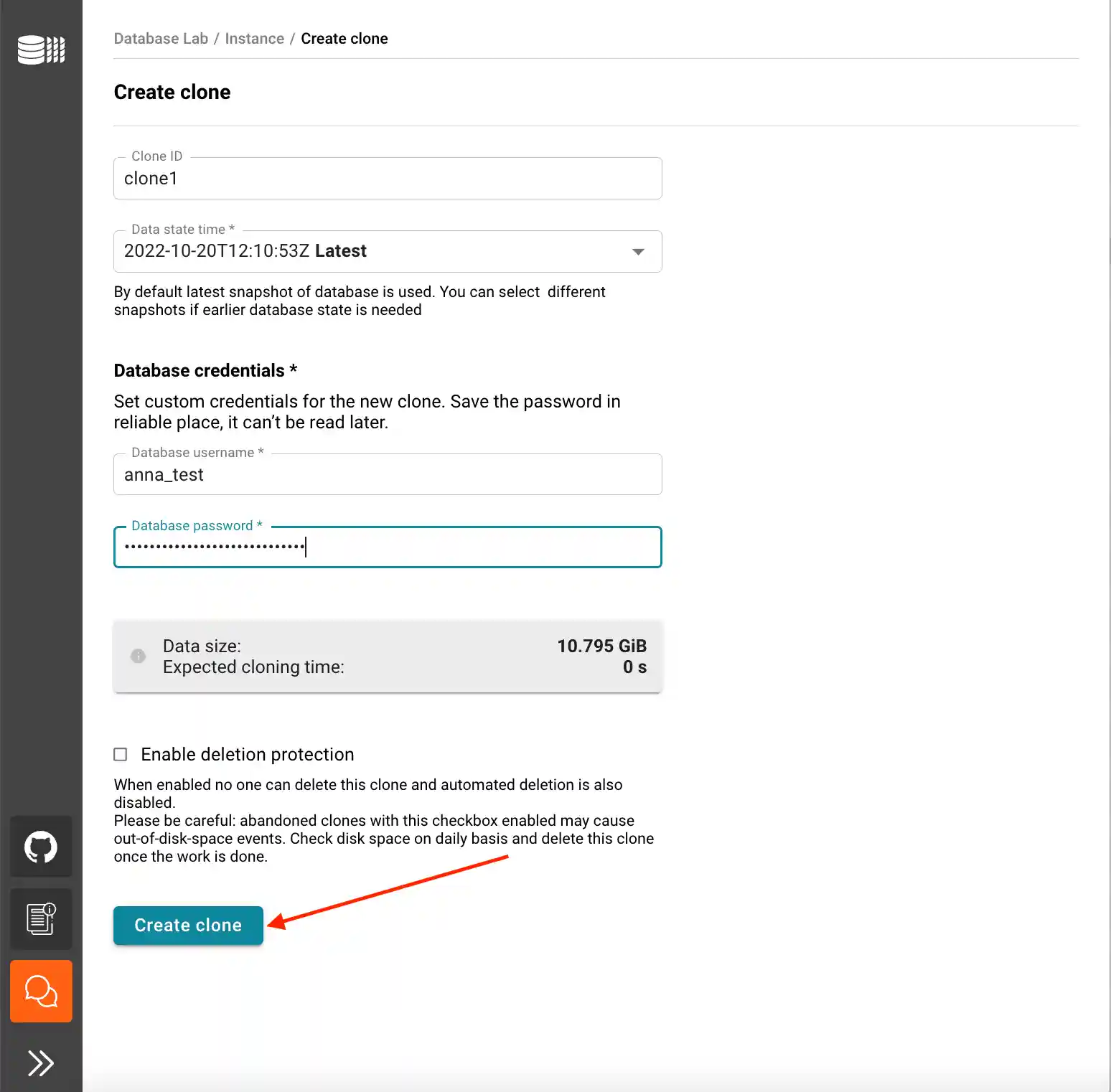Open the orange chat support widget
The width and height of the screenshot is (1111, 1092).
[41, 992]
